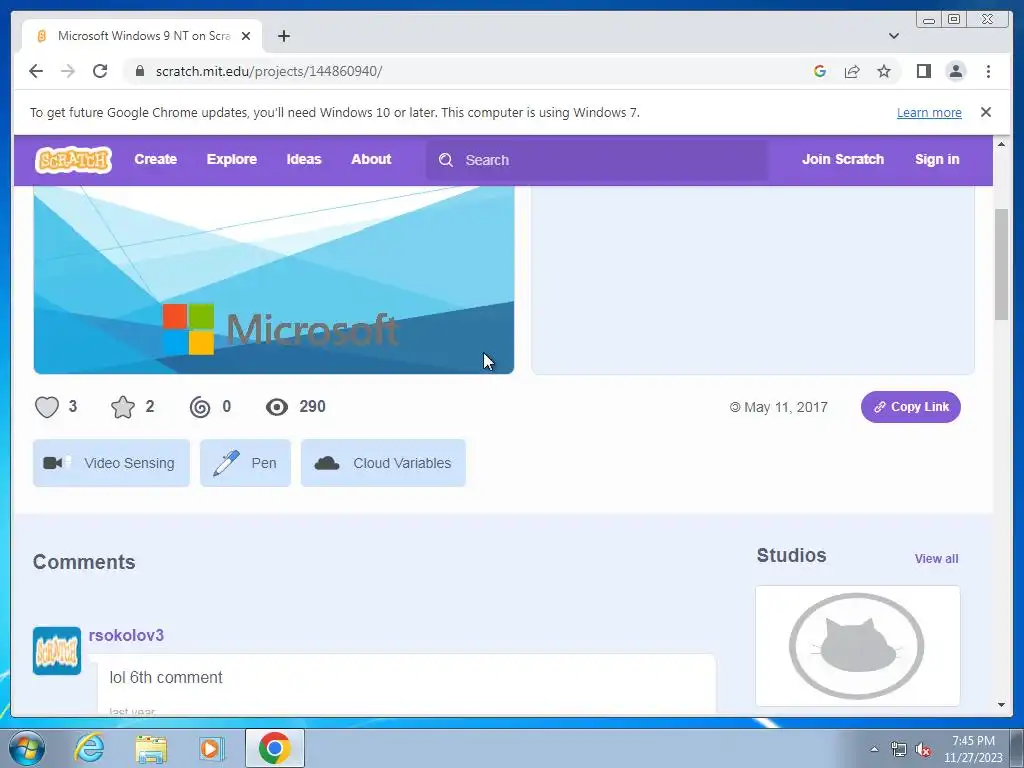Click the address bar URL
Image resolution: width=1024 pixels, height=768 pixels.
pyautogui.click(x=269, y=71)
